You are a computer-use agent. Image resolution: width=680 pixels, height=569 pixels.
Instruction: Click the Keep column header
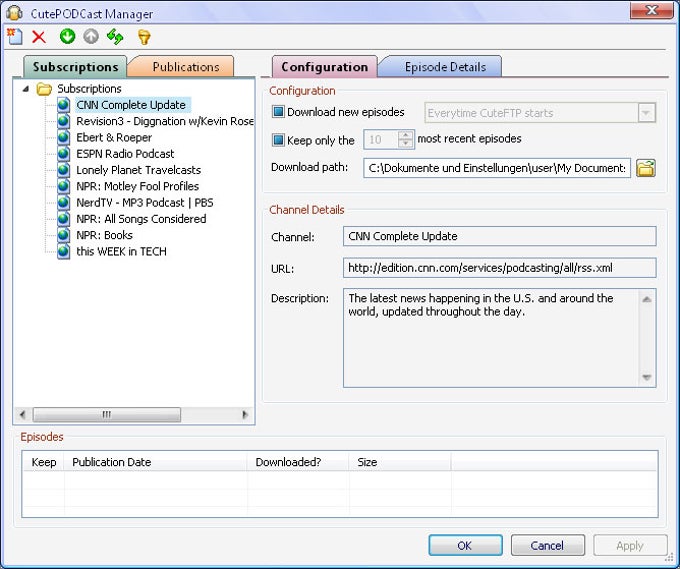click(43, 462)
